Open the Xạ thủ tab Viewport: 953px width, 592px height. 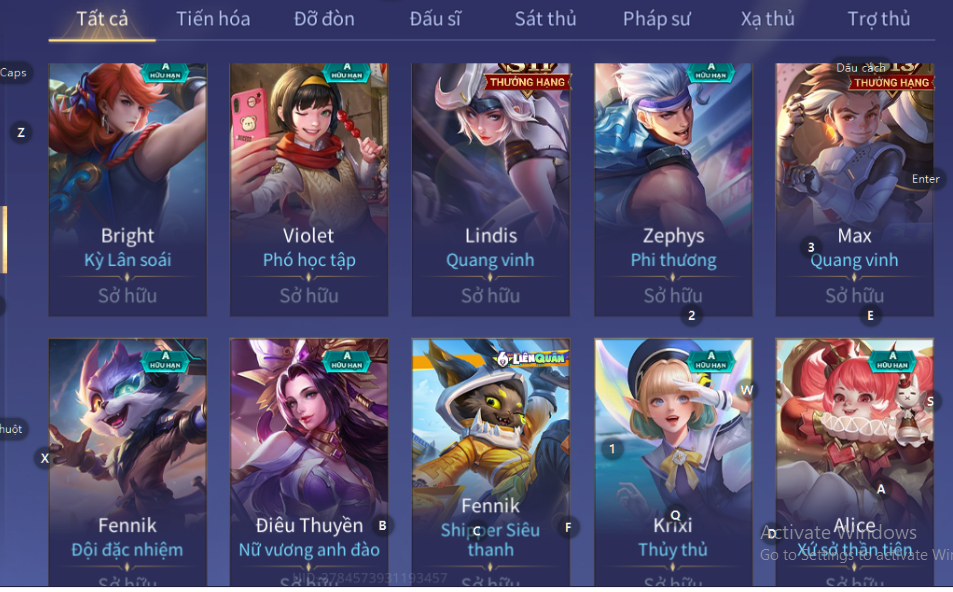point(768,19)
